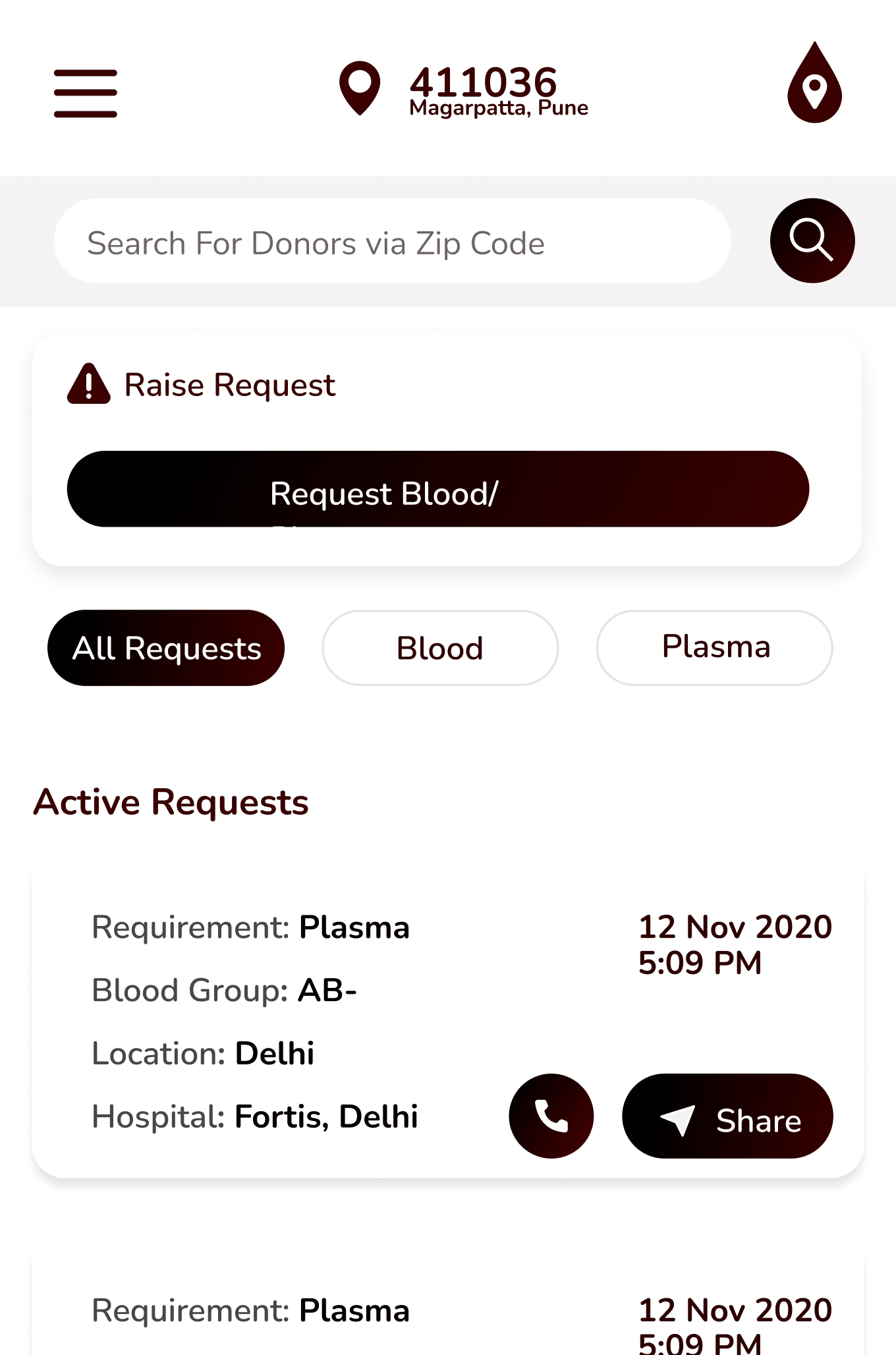Tap the warning triangle Raise Request icon
The width and height of the screenshot is (896, 1355).
[x=89, y=384]
